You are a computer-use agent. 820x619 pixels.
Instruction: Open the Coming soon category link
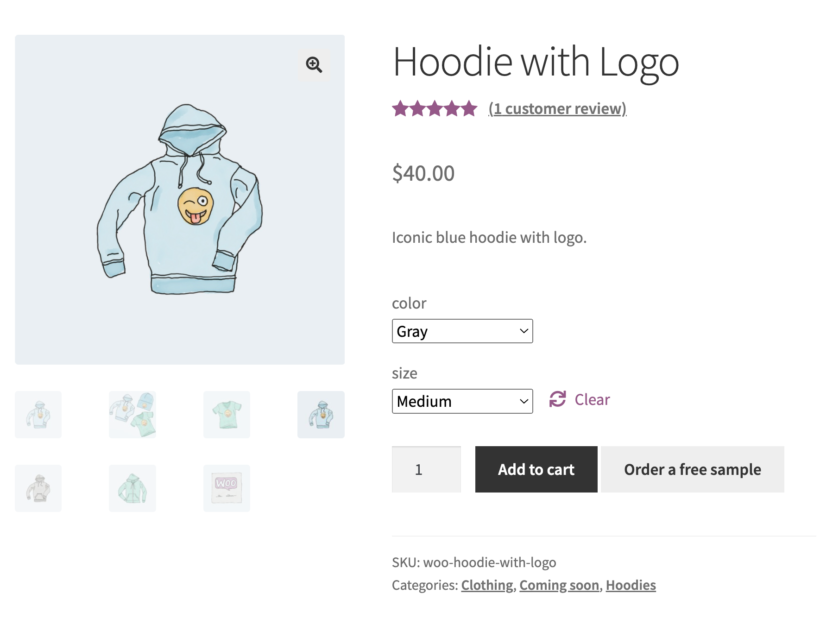pyautogui.click(x=559, y=585)
